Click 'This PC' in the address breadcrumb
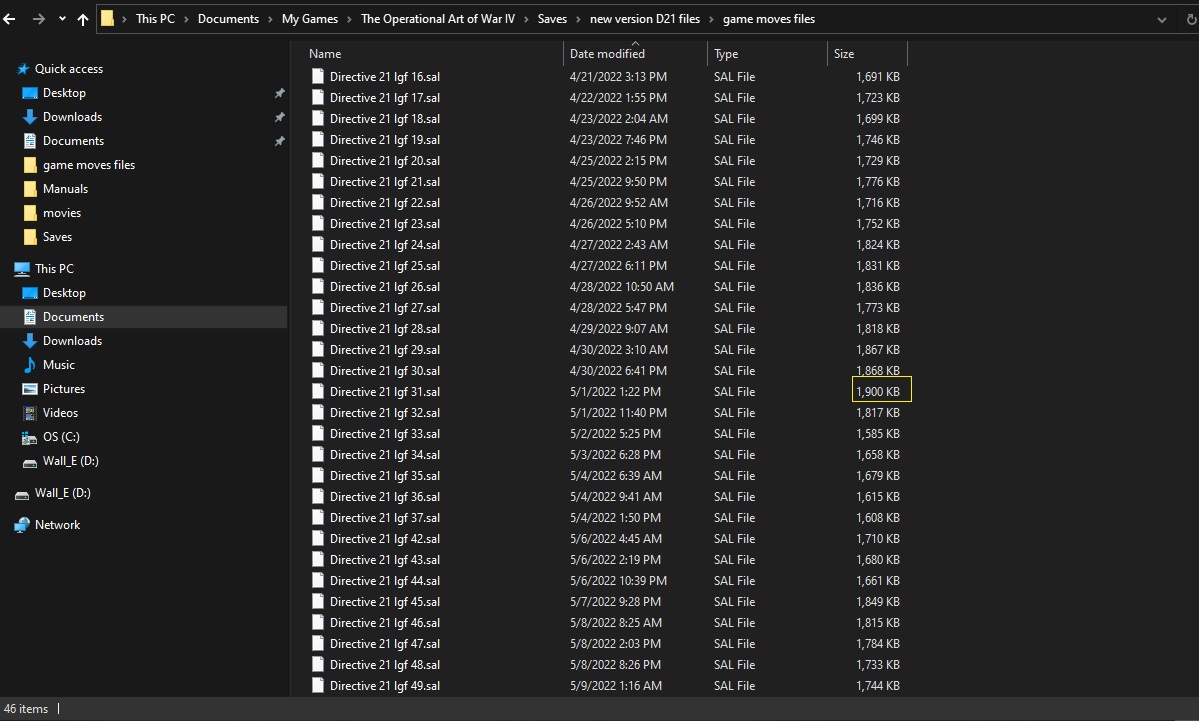The height and width of the screenshot is (721, 1199). point(155,18)
